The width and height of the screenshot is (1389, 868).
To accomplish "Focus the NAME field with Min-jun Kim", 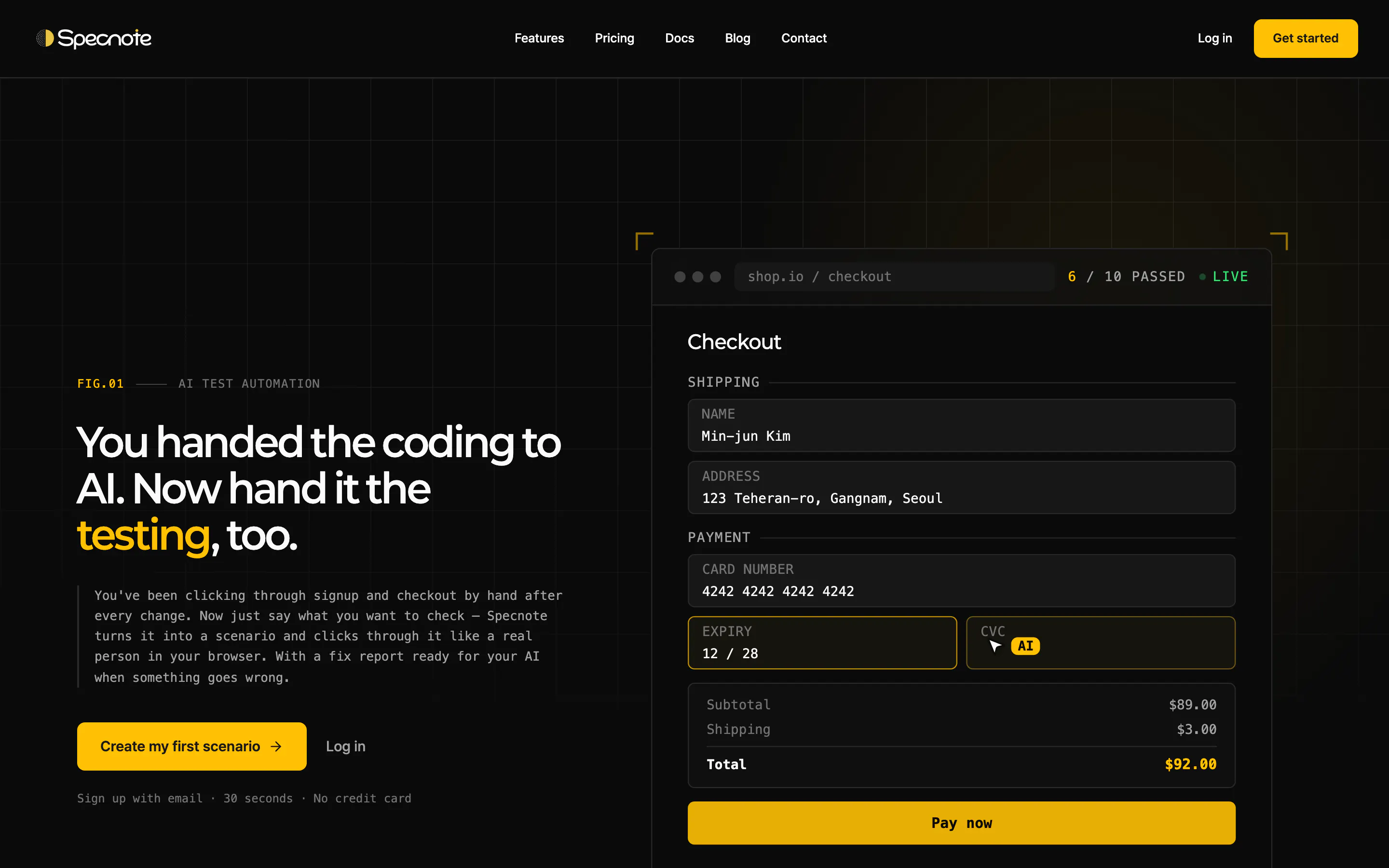I will tap(961, 425).
